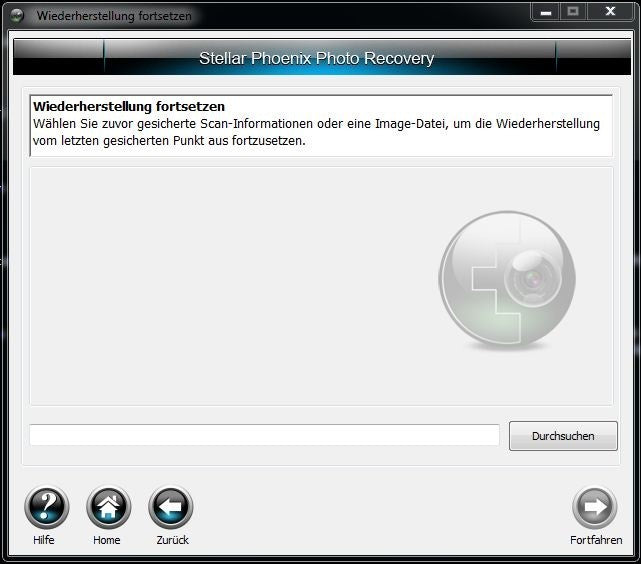Image resolution: width=641 pixels, height=564 pixels.
Task: Maximize the Wiederherstellung fortsetzen window
Action: pyautogui.click(x=573, y=12)
